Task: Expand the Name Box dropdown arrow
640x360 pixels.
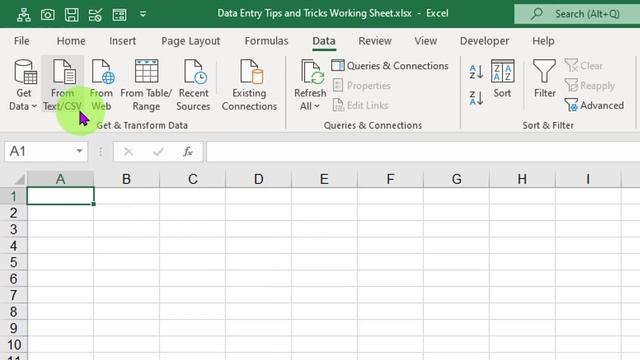Action: click(80, 151)
